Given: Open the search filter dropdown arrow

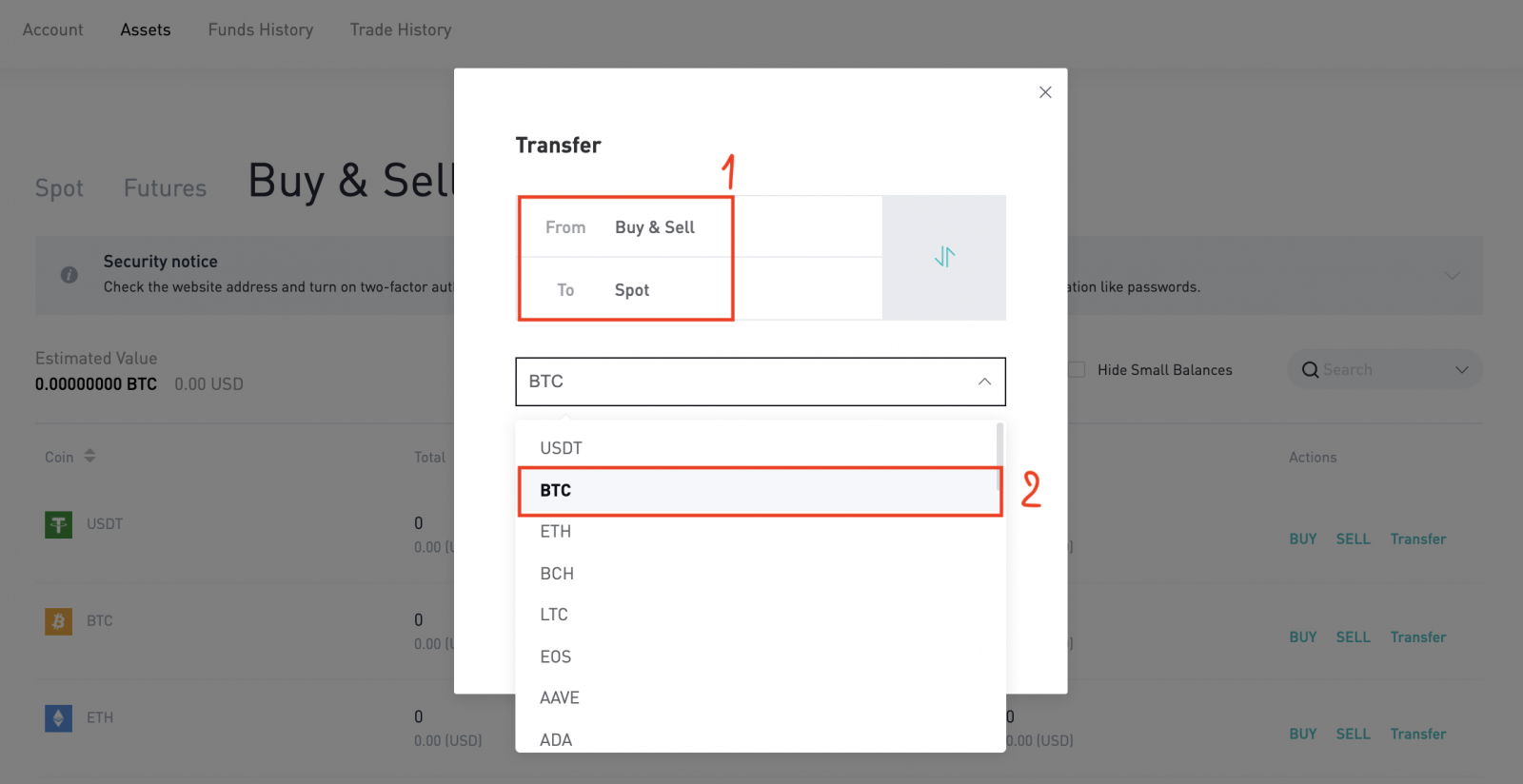Looking at the screenshot, I should (1463, 369).
